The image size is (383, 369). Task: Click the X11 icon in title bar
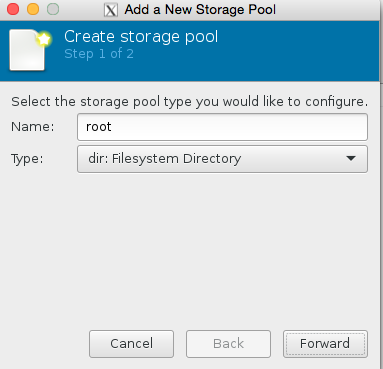pos(111,10)
